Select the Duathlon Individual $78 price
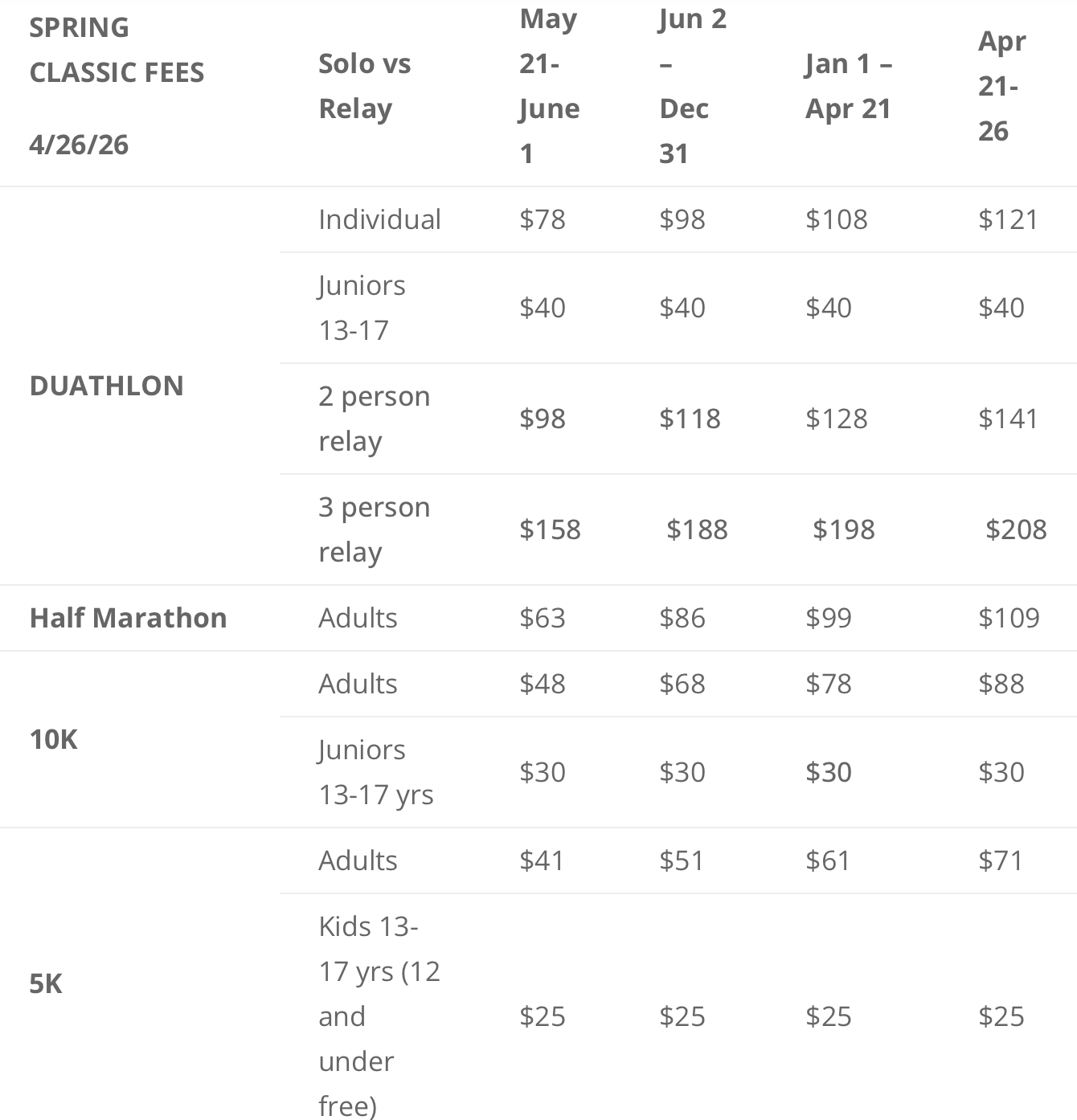This screenshot has height=1120, width=1077. (x=543, y=219)
